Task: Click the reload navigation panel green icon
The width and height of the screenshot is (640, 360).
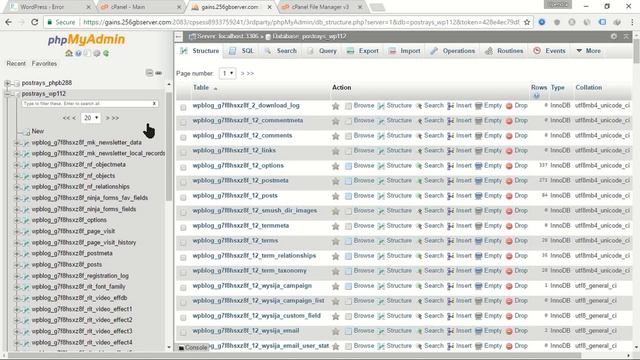Action: (x=106, y=53)
